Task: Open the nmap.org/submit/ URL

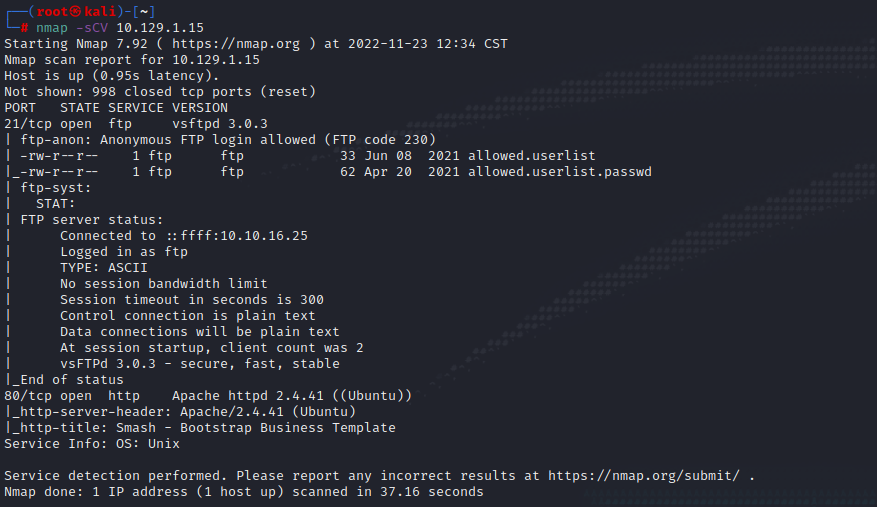Action: (647, 475)
